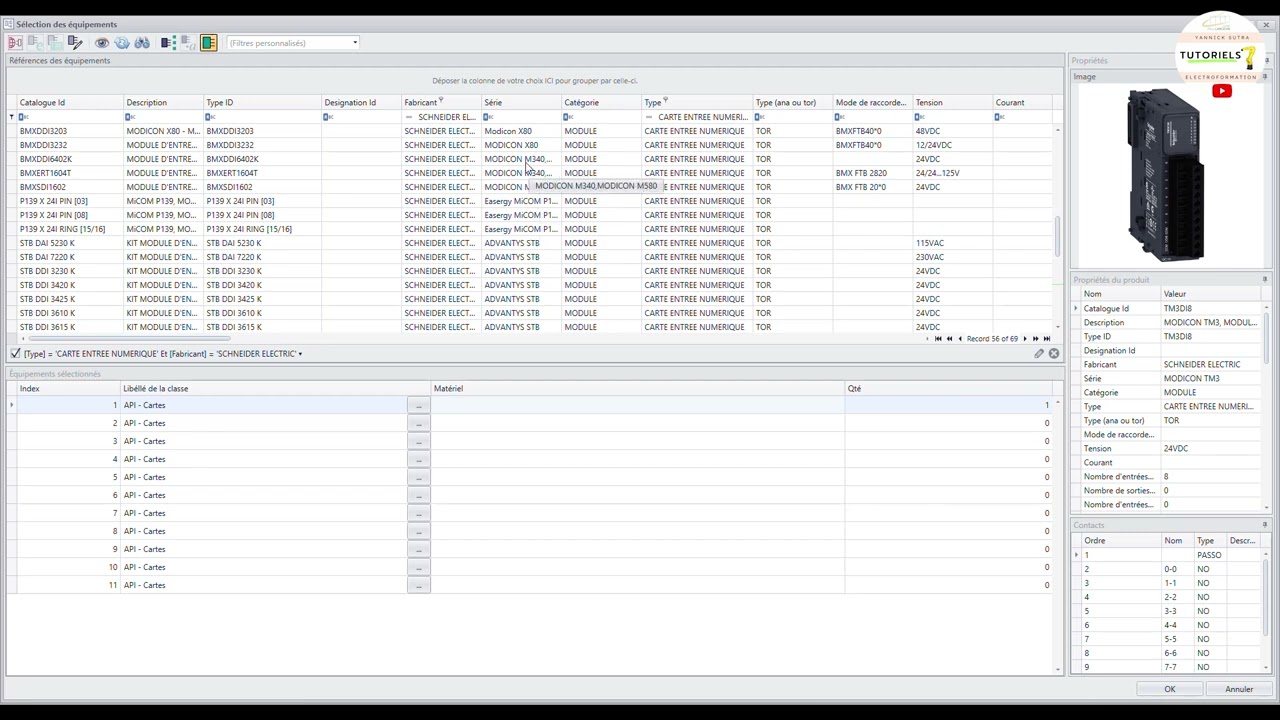Go to last record navigator button
Viewport: 1280px width, 720px height.
[1047, 339]
